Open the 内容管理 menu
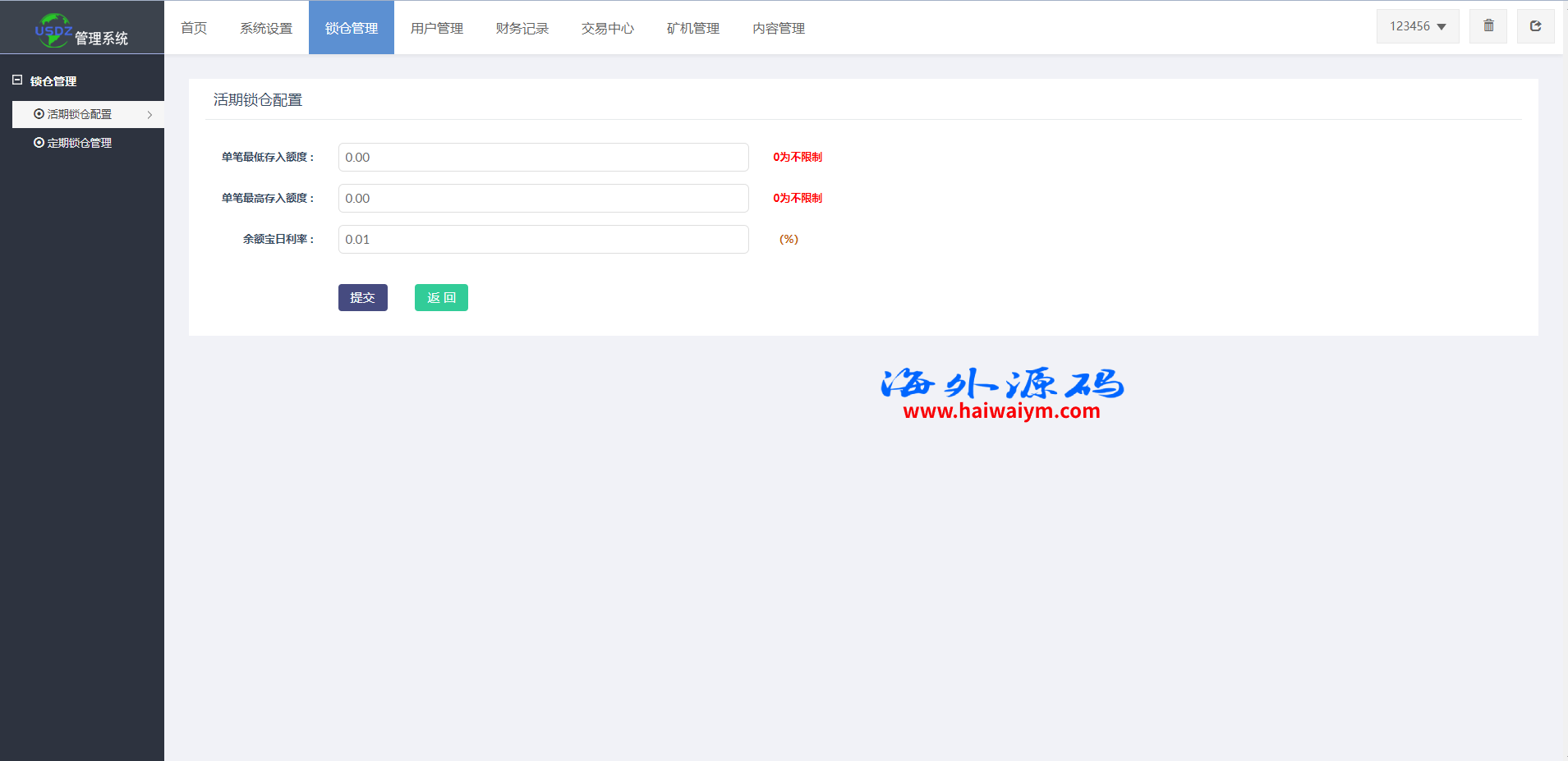Image resolution: width=1568 pixels, height=761 pixels. coord(779,28)
